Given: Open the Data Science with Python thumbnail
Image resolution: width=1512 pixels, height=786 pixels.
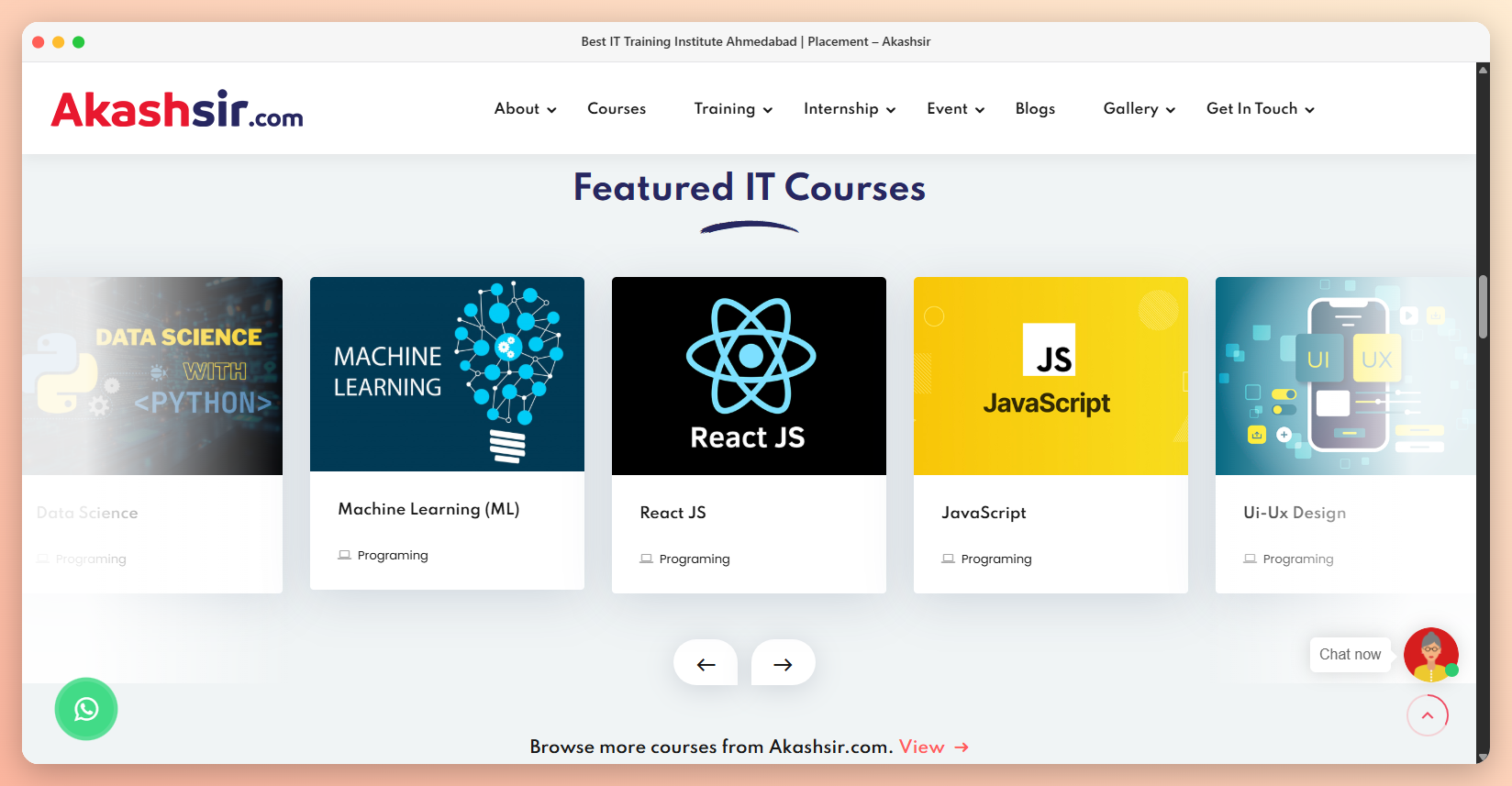Looking at the screenshot, I should 152,376.
